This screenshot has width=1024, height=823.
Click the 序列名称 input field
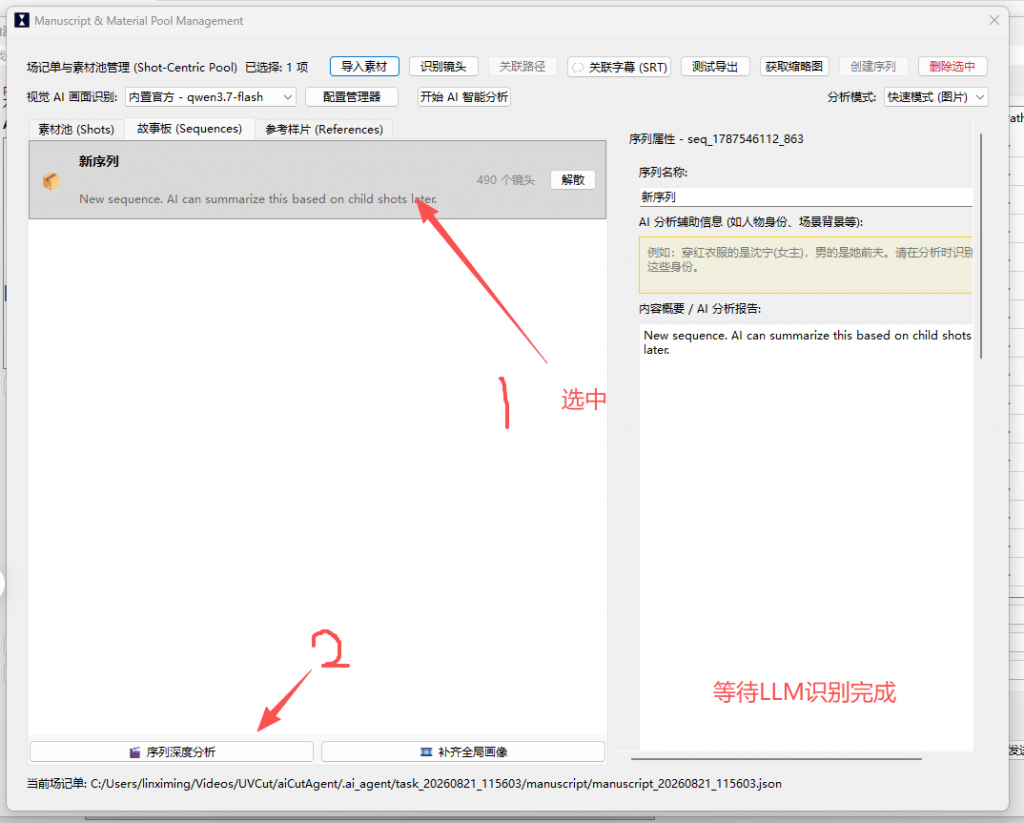point(806,197)
